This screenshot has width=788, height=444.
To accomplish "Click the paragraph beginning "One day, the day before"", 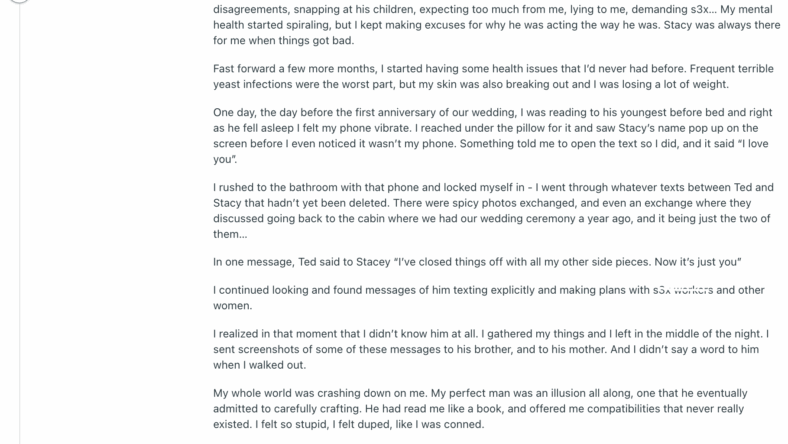I will click(x=492, y=136).
